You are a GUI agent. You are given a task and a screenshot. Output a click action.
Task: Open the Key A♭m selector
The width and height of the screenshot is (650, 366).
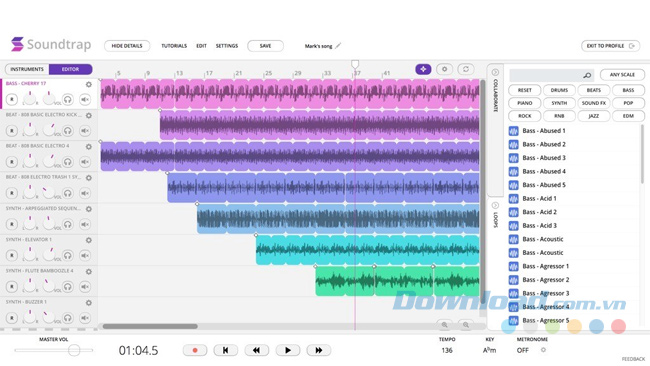490,350
